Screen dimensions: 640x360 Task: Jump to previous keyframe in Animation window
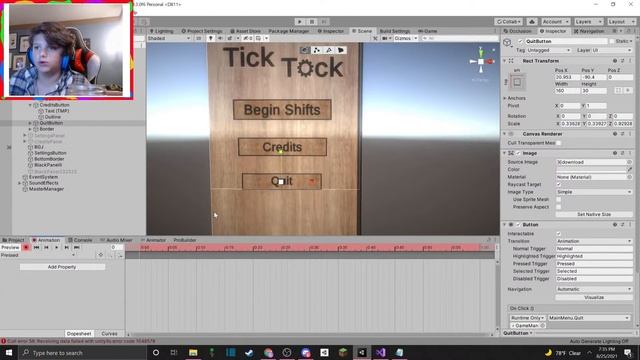[x=46, y=247]
